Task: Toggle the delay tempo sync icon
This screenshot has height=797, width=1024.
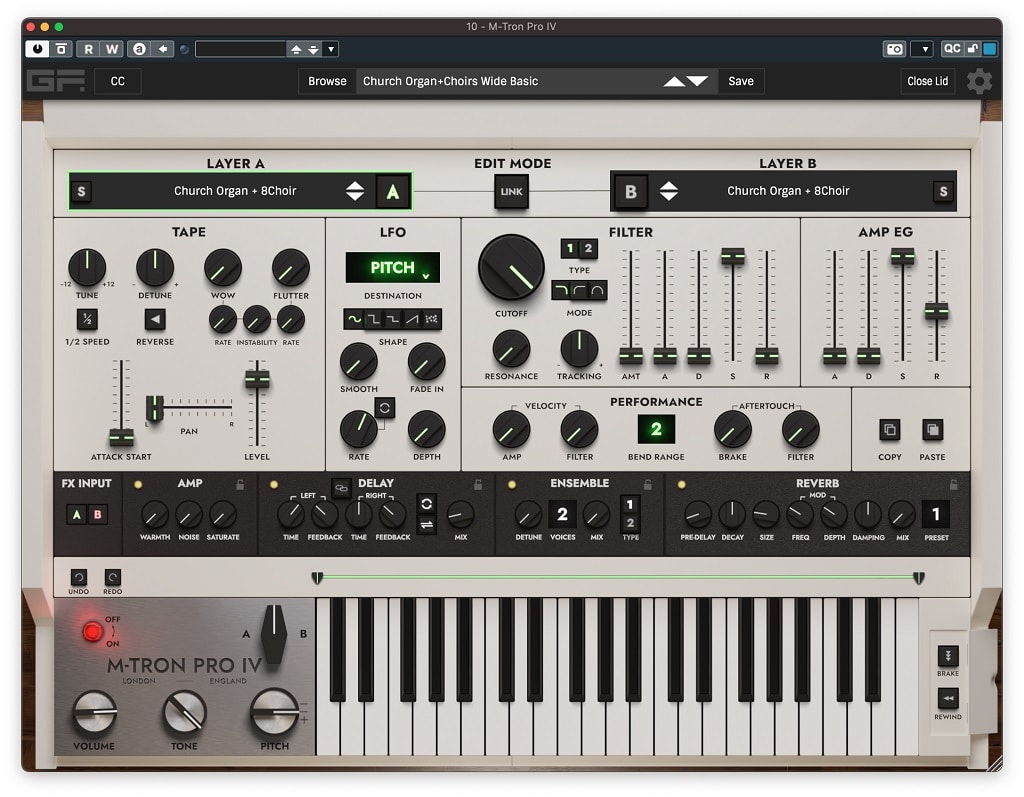Action: coord(426,504)
